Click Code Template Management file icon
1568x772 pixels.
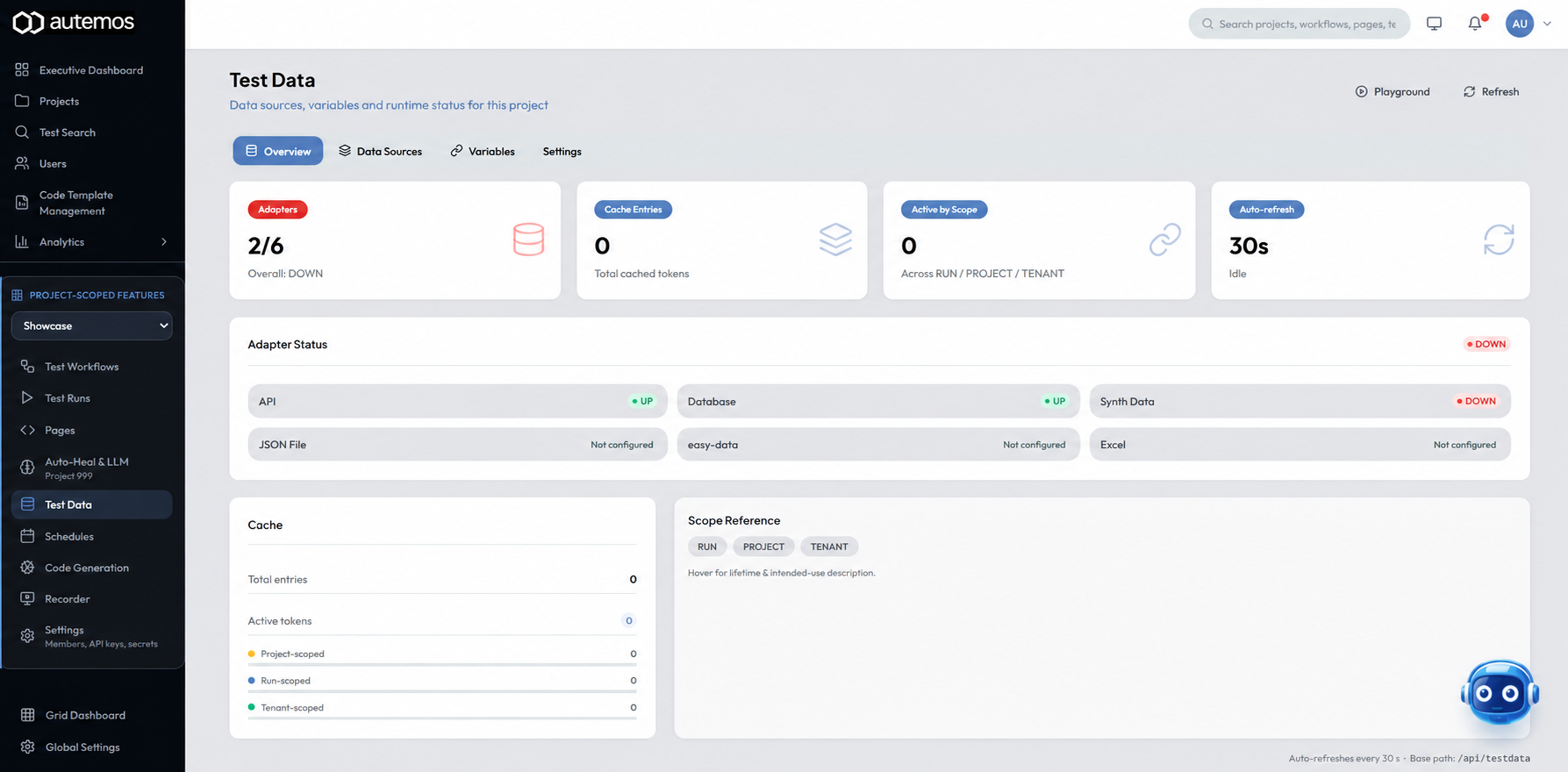point(22,203)
